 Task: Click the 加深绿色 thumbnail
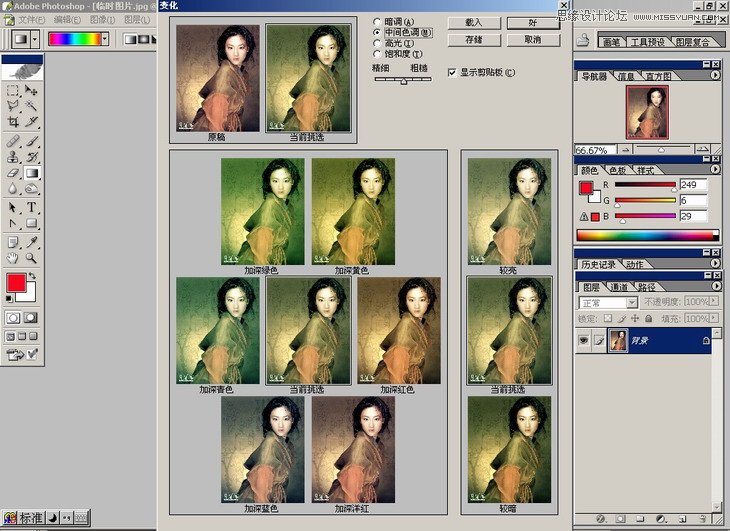click(263, 212)
